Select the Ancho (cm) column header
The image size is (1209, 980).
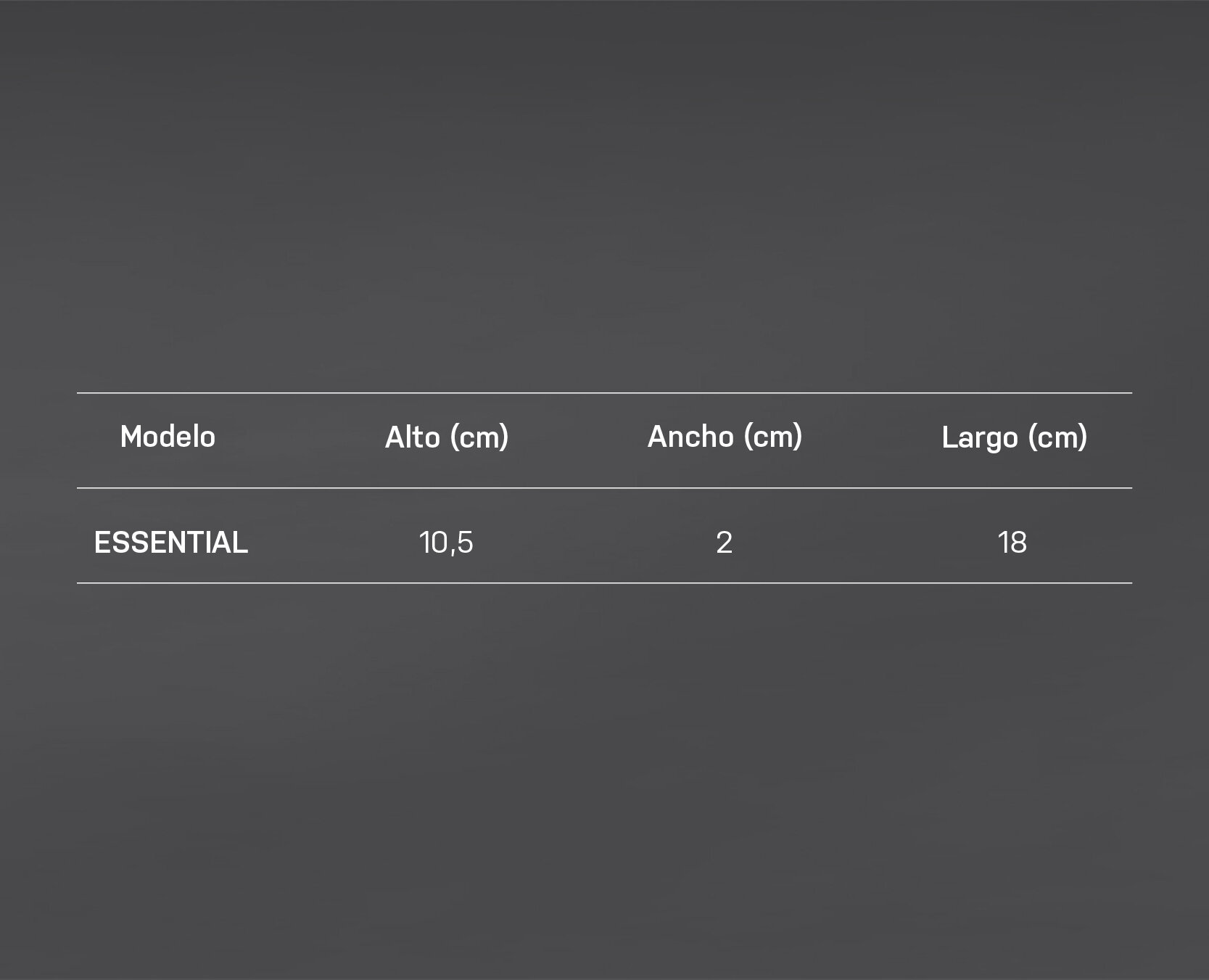725,437
